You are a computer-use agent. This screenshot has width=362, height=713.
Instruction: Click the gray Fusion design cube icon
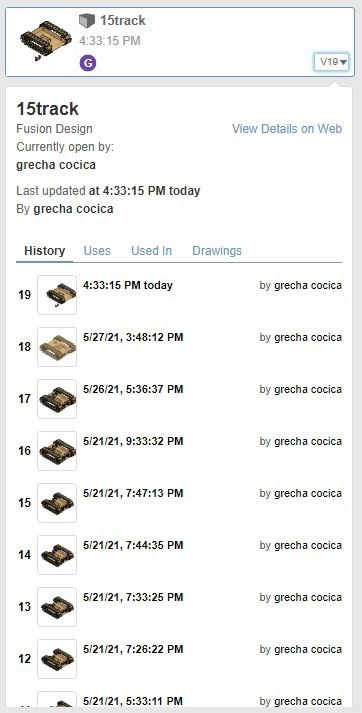click(x=87, y=20)
